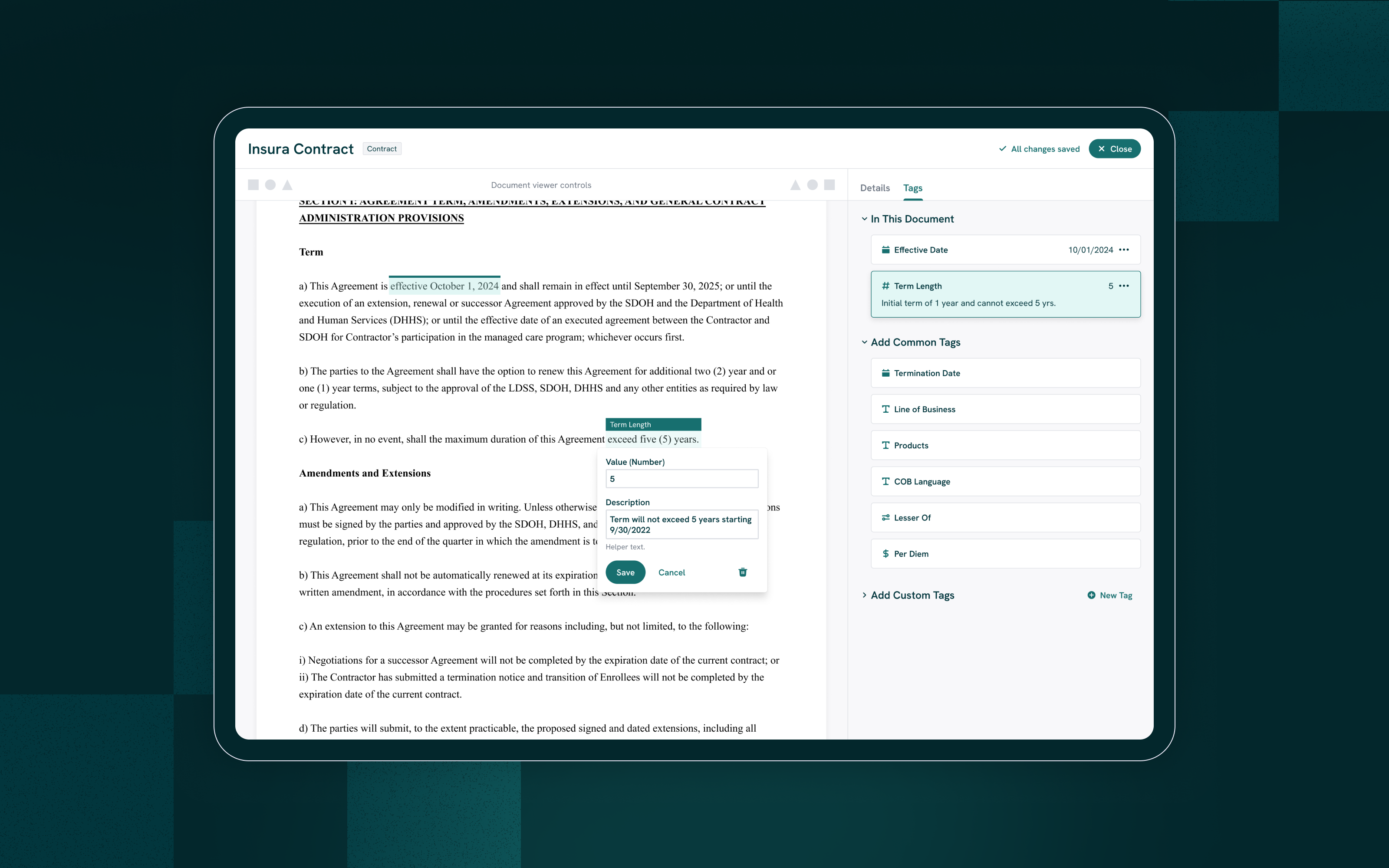Screen dimensions: 1389x868
Task: Select the Tags tab
Action: (912, 188)
